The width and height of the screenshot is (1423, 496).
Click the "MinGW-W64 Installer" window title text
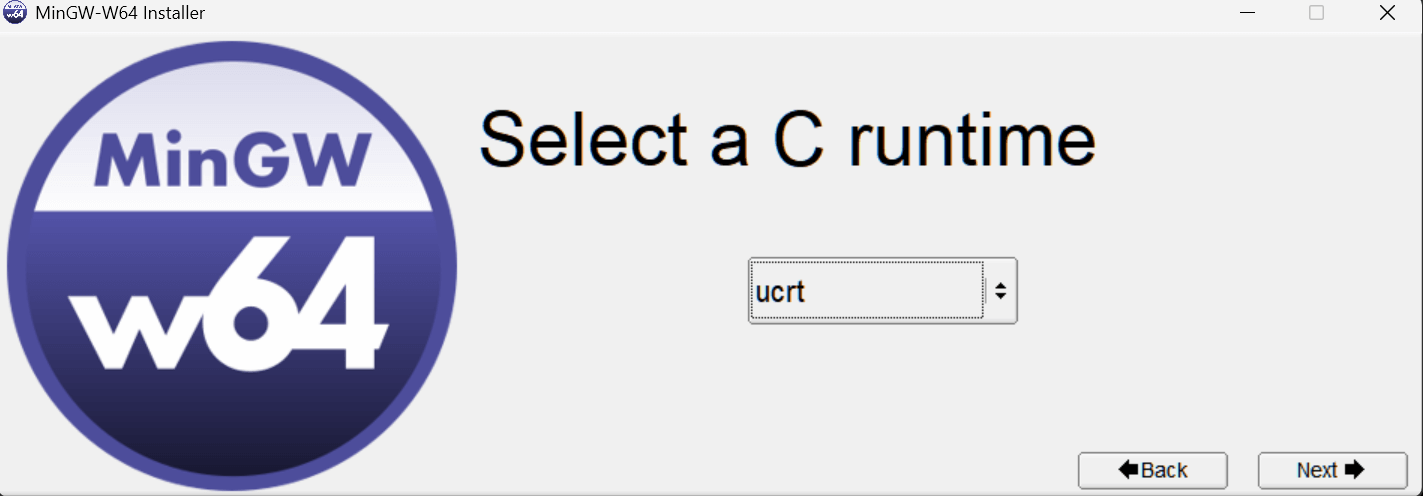pos(120,14)
